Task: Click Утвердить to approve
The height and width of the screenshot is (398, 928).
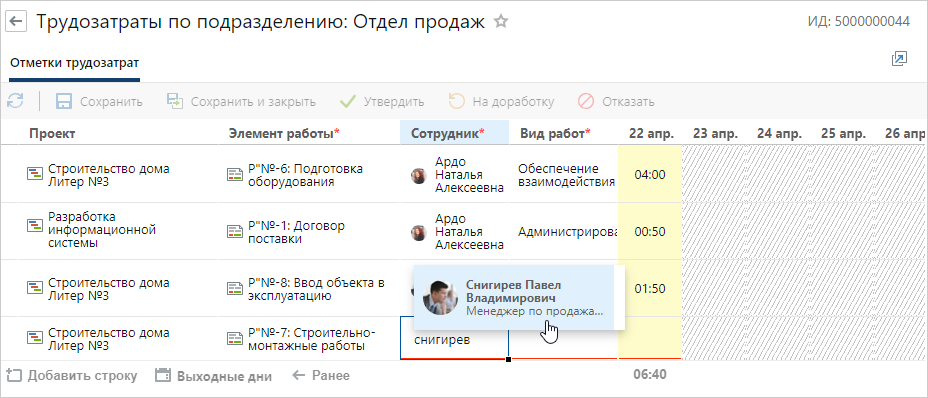Action: (382, 101)
